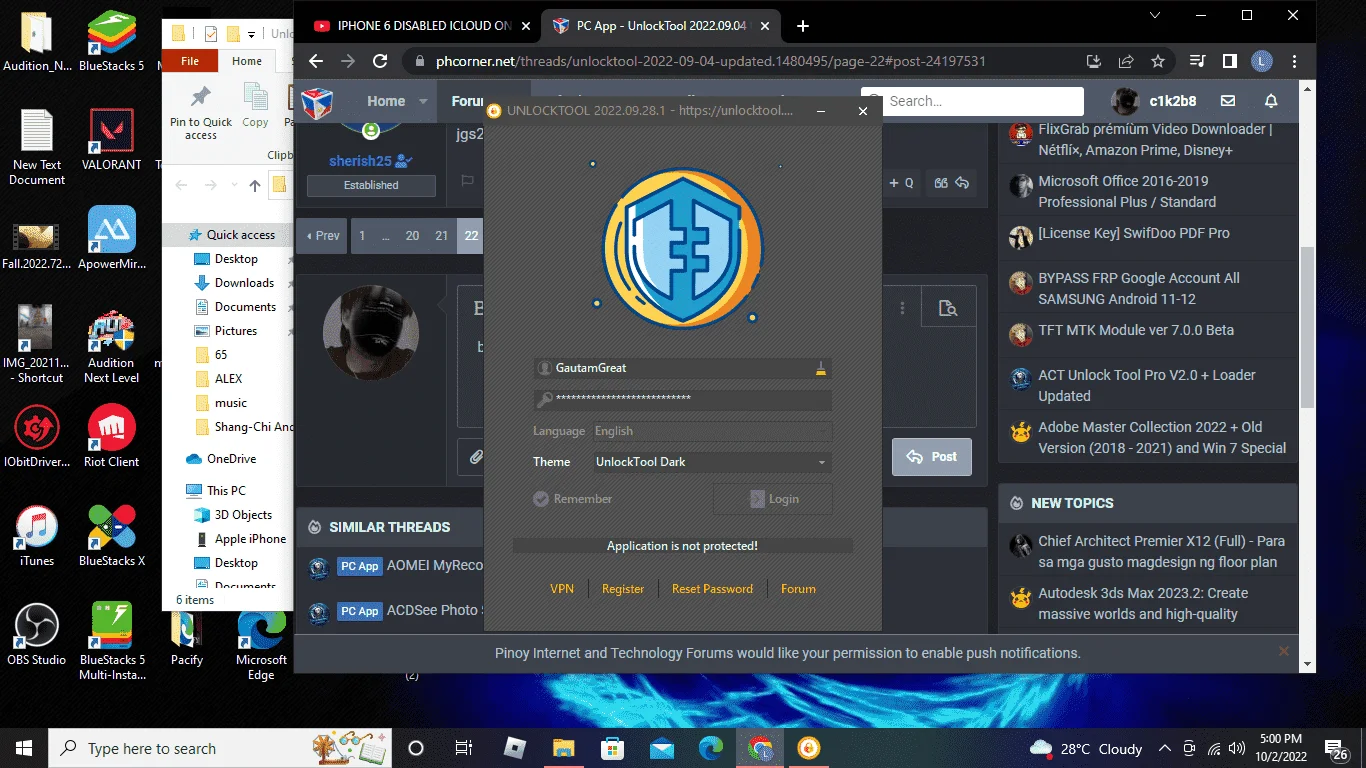1366x768 pixels.
Task: Open iTunes desktop icon
Action: coord(37,535)
